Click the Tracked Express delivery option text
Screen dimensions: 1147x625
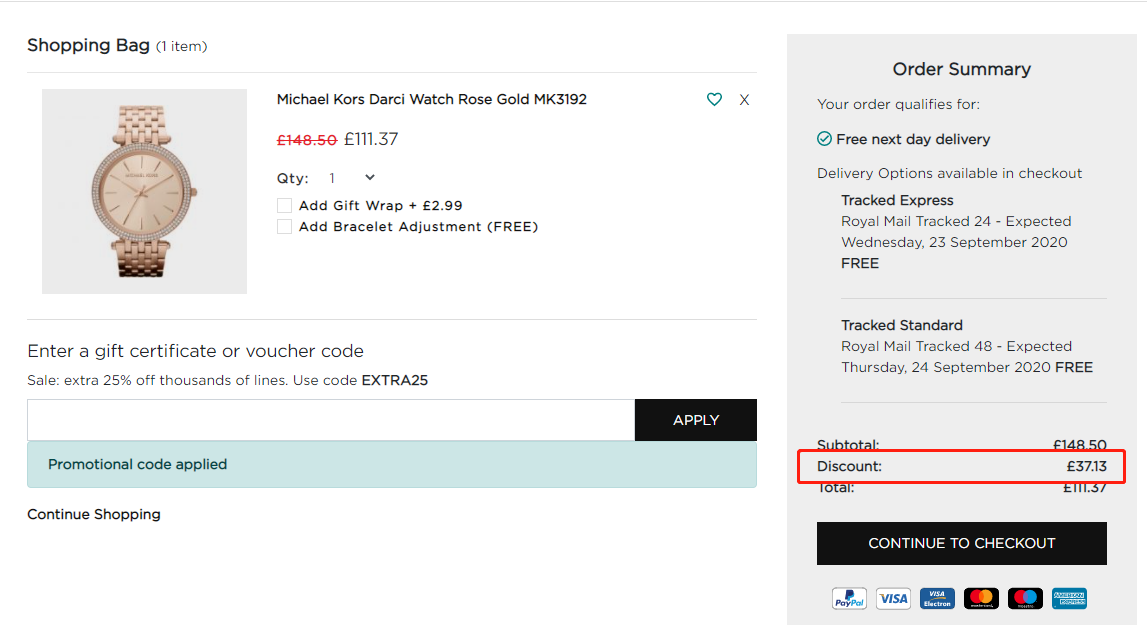[897, 201]
